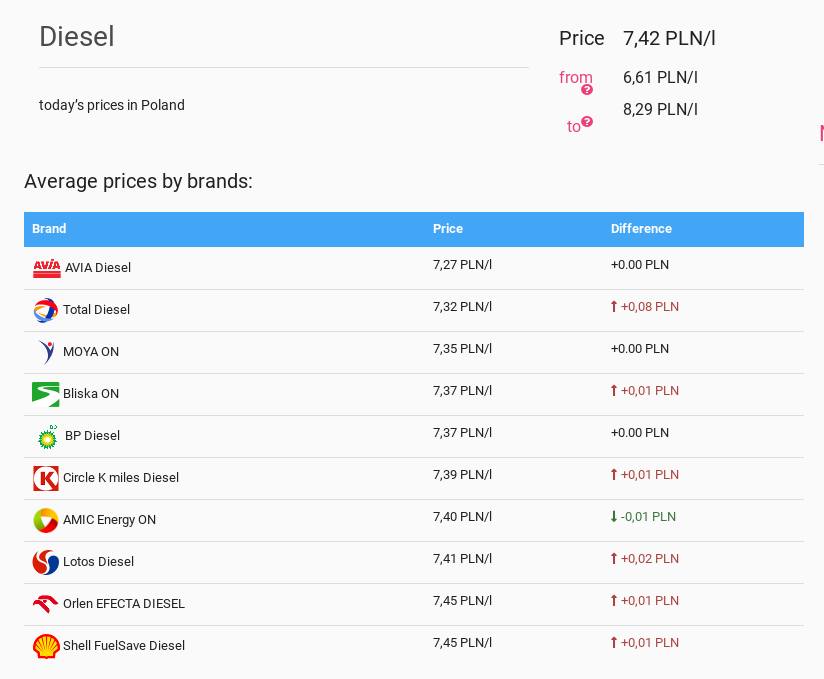Click the Difference column header
Screen dimensions: 824x679
[x=641, y=229]
